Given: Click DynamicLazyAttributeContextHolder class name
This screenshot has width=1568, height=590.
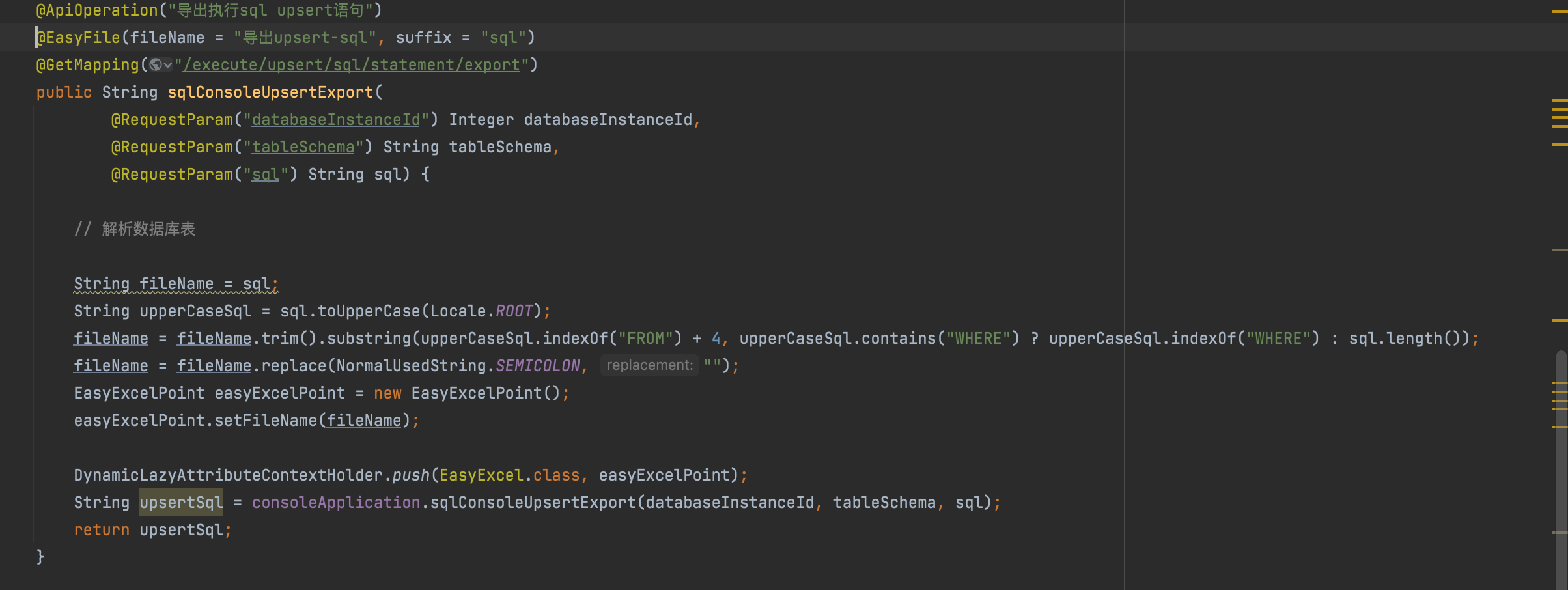Looking at the screenshot, I should 228,475.
